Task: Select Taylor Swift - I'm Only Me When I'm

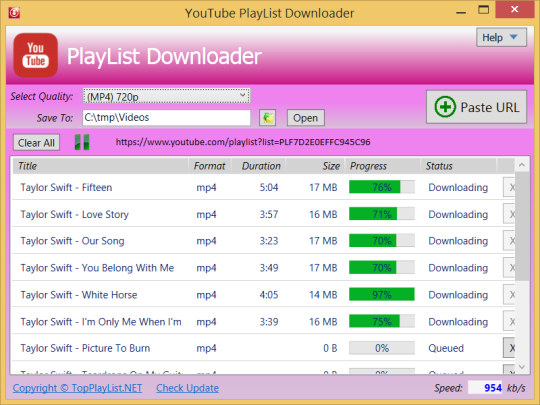Action: click(x=101, y=321)
